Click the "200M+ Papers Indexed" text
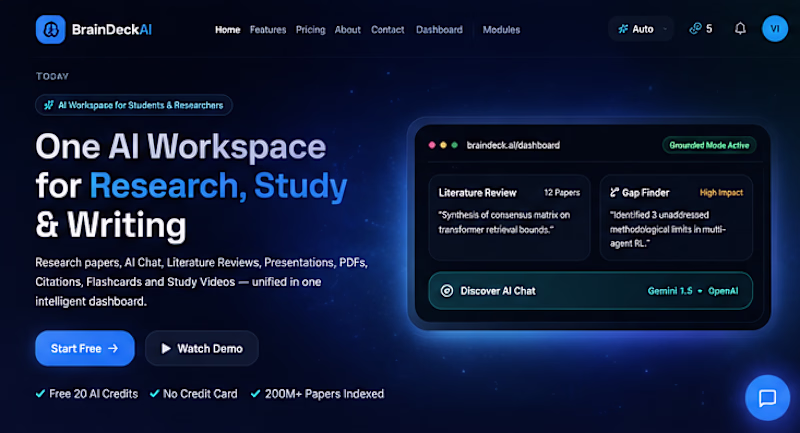Screen dimensions: 800x433 [324, 394]
